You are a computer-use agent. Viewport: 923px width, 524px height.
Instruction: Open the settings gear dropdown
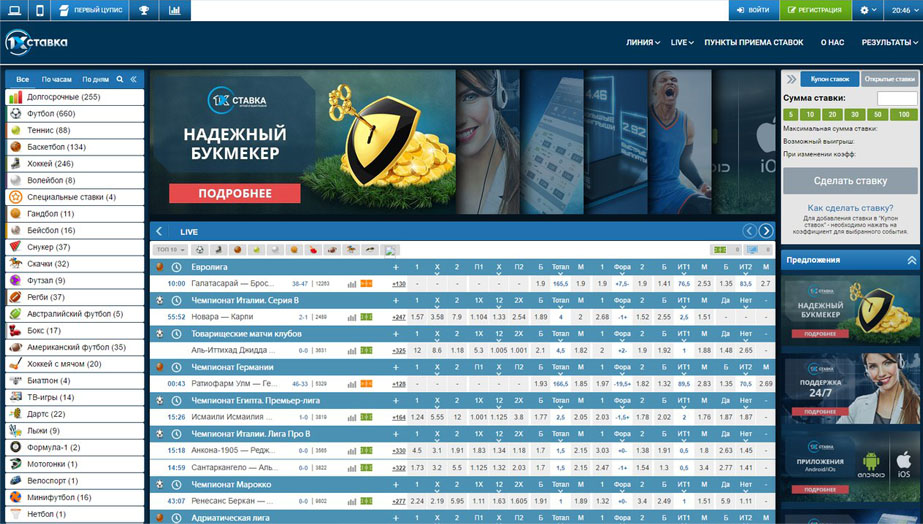click(x=867, y=10)
